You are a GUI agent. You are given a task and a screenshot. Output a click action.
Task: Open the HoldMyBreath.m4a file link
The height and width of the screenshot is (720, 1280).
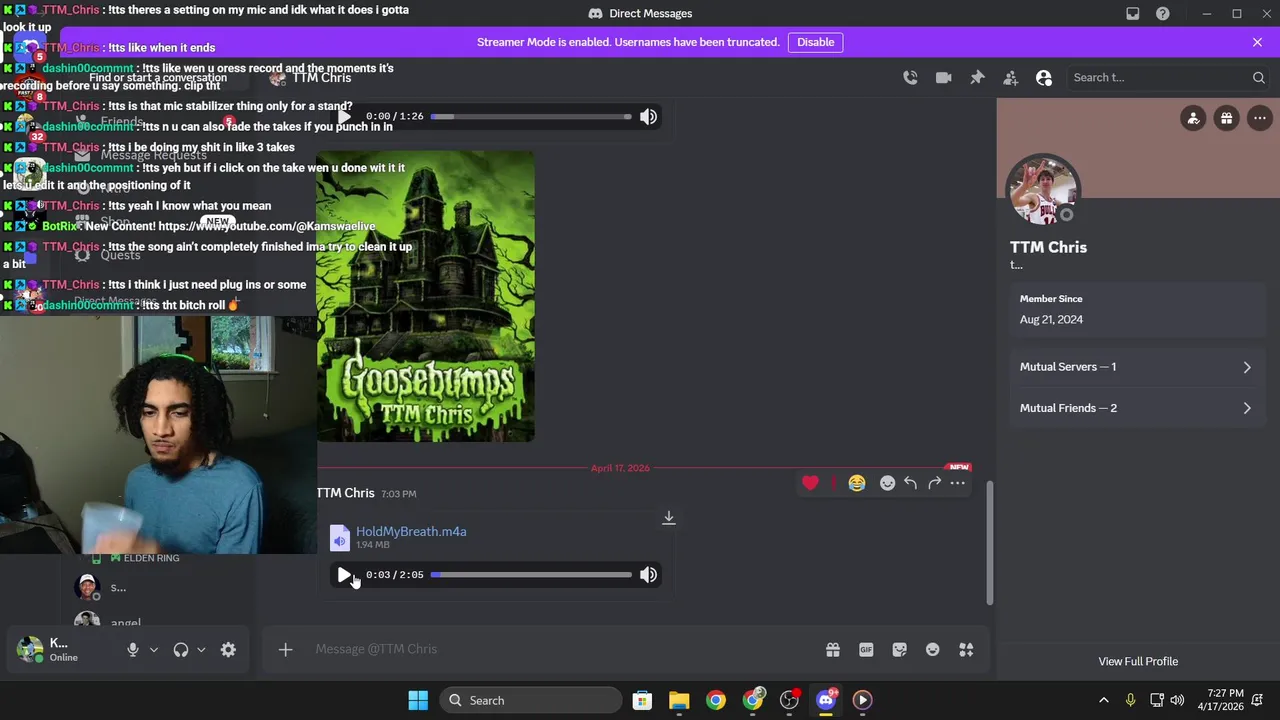click(x=411, y=531)
